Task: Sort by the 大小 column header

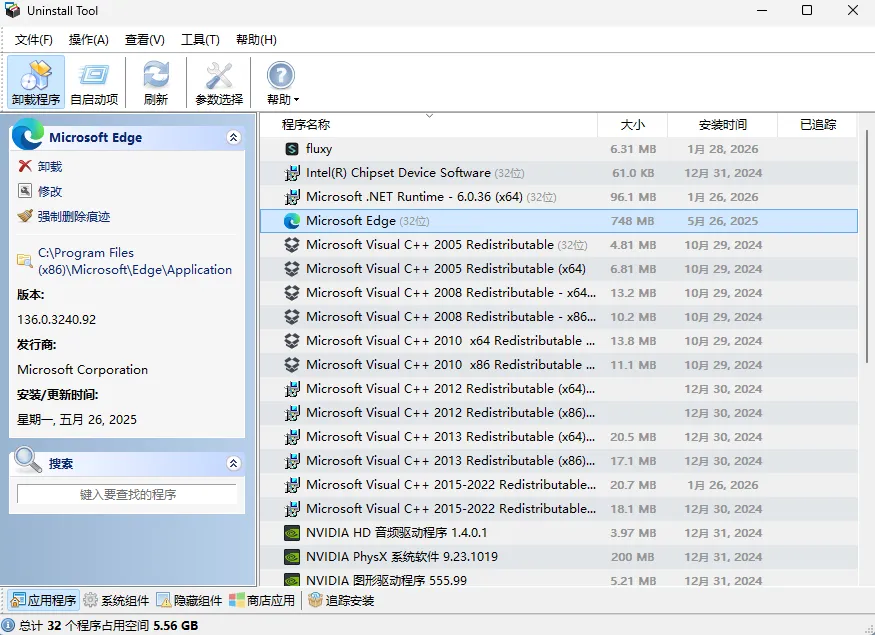Action: coord(632,125)
